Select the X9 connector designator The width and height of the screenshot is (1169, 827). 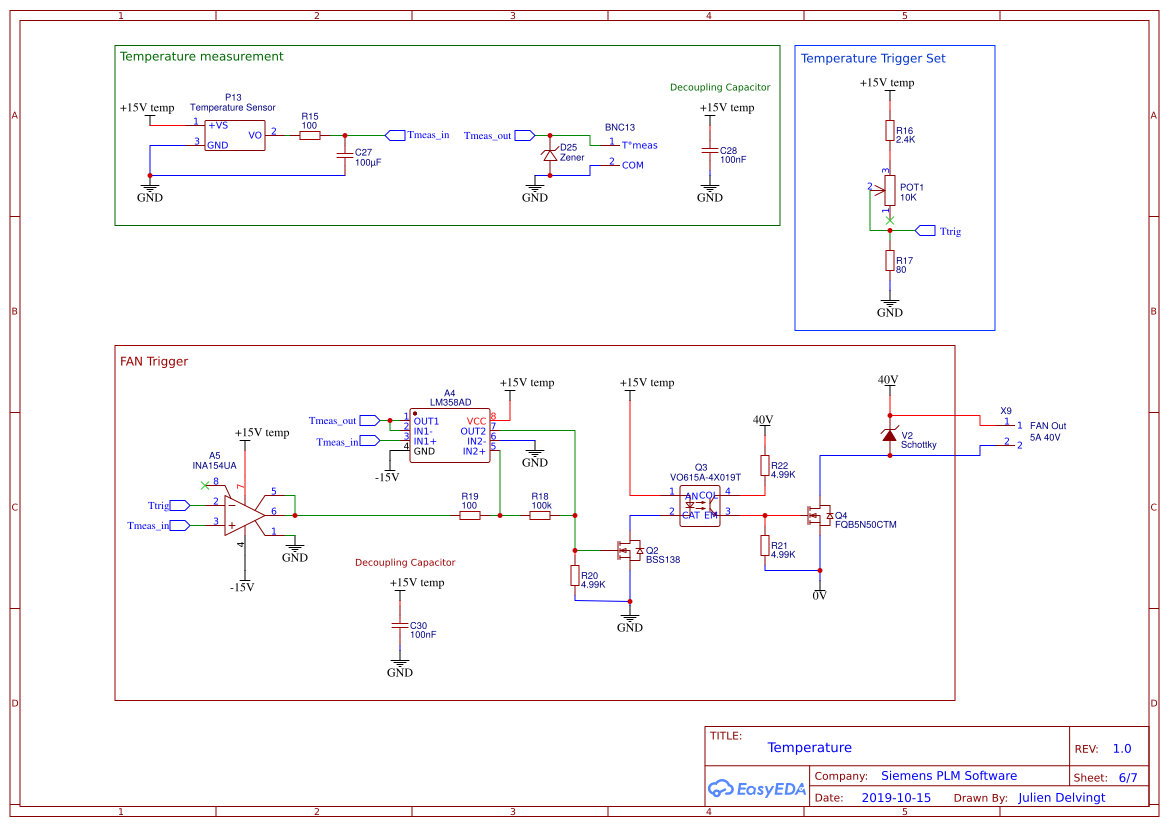pos(1006,411)
